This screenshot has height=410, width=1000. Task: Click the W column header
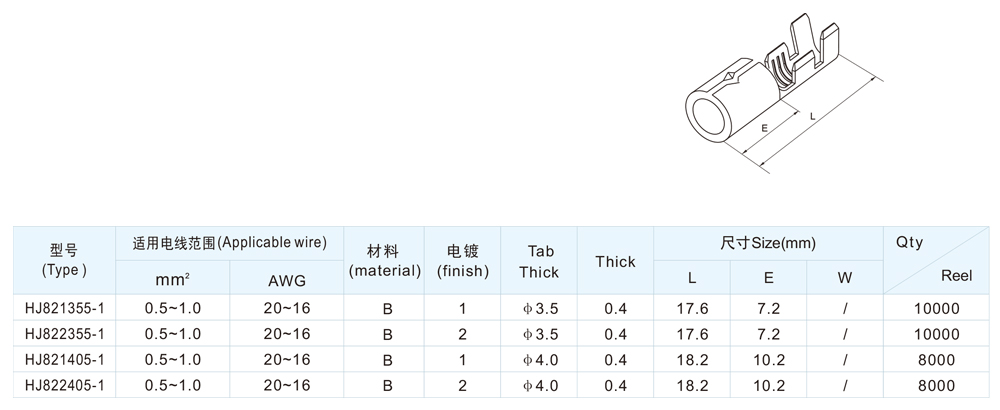(845, 279)
